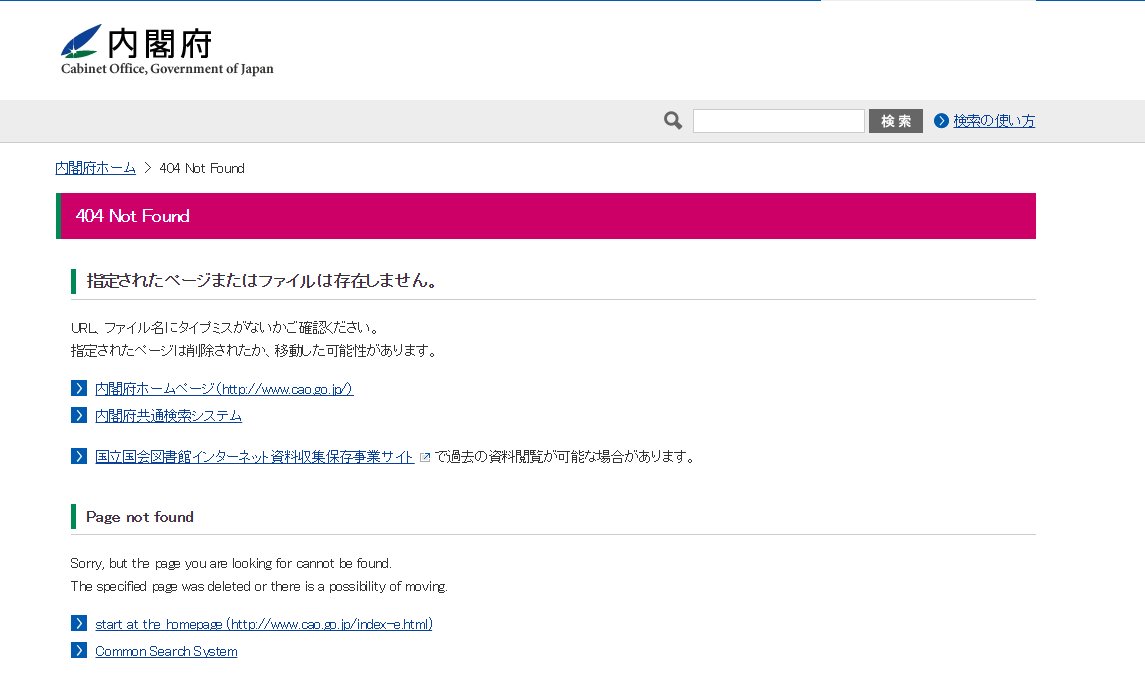Screen dimensions: 1145x681
Task: Click the pink 404 Not Found heading banner
Action: 545,216
